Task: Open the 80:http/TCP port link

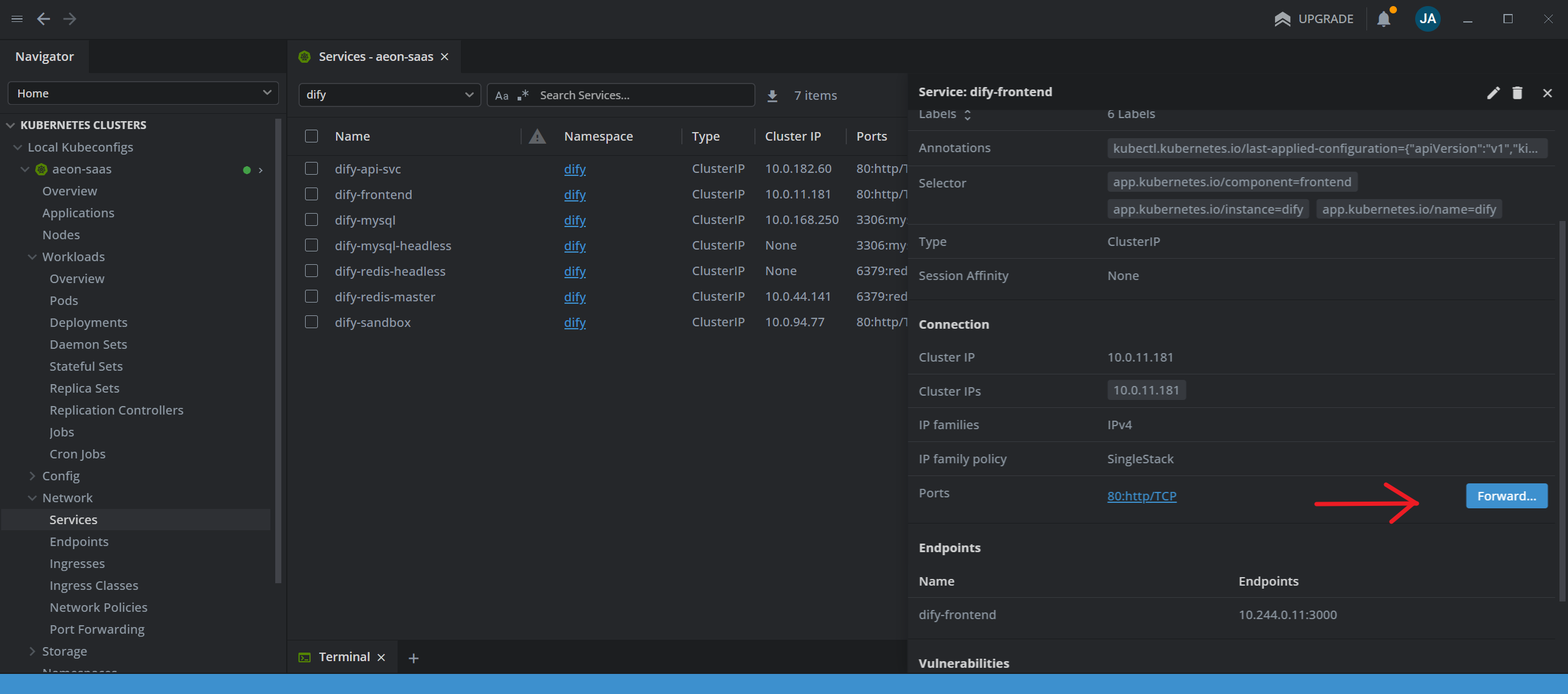Action: [x=1142, y=496]
